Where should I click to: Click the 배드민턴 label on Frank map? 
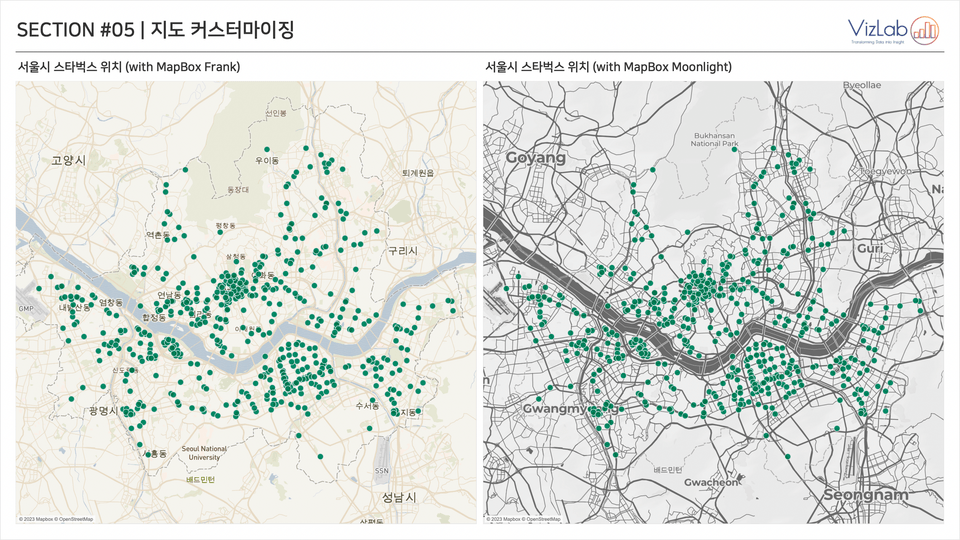[201, 480]
